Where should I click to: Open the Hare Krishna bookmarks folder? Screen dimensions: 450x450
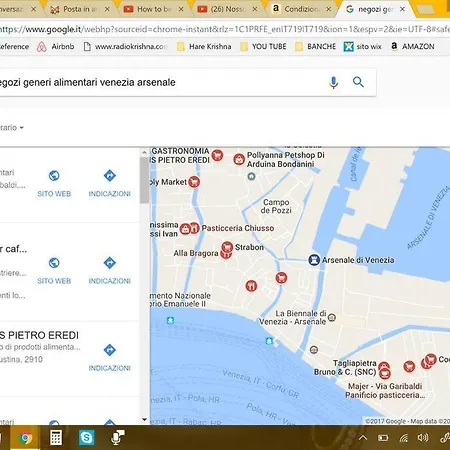204,46
